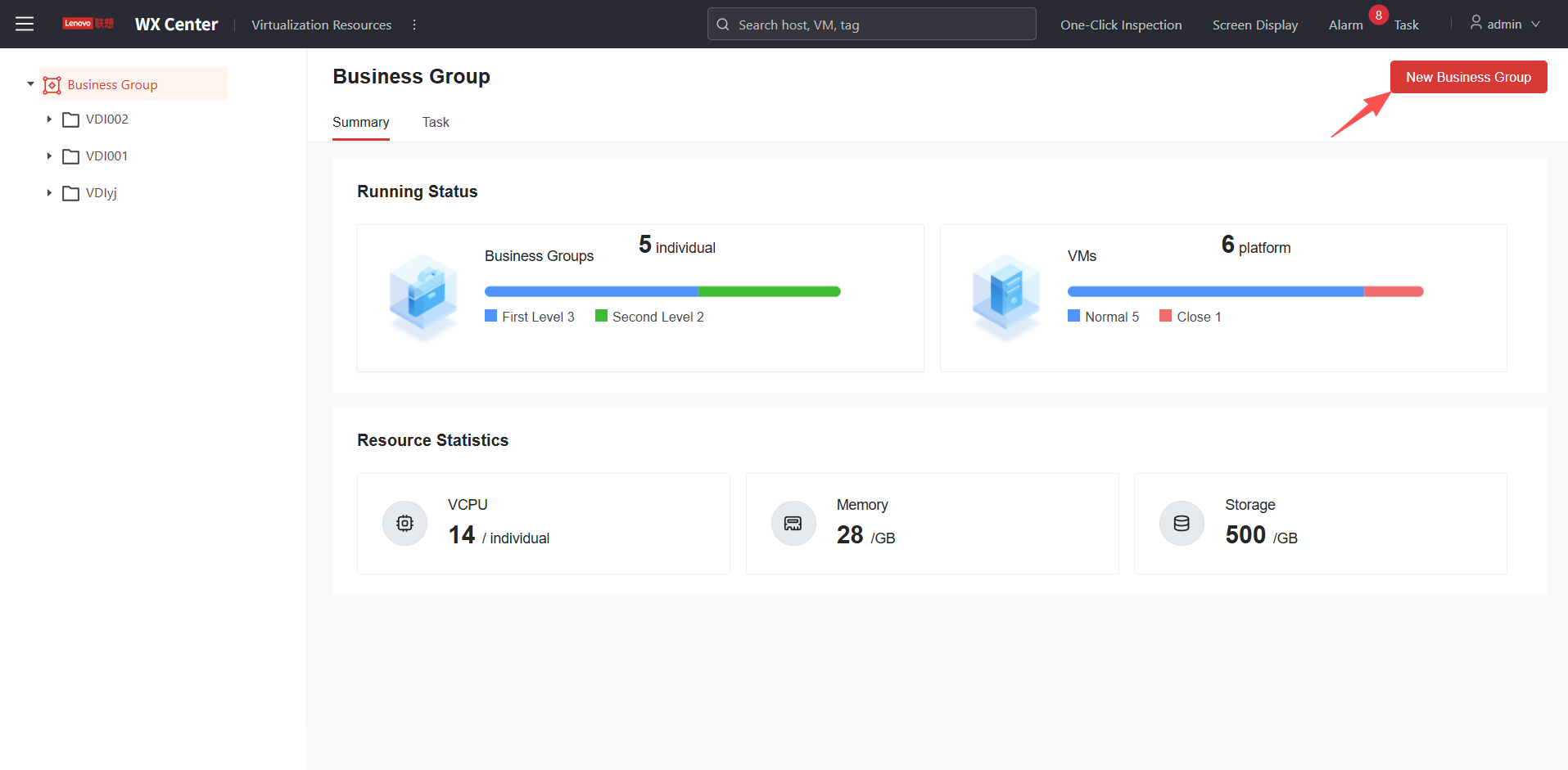Click the Storage database icon
The image size is (1568, 770).
coord(1182,524)
